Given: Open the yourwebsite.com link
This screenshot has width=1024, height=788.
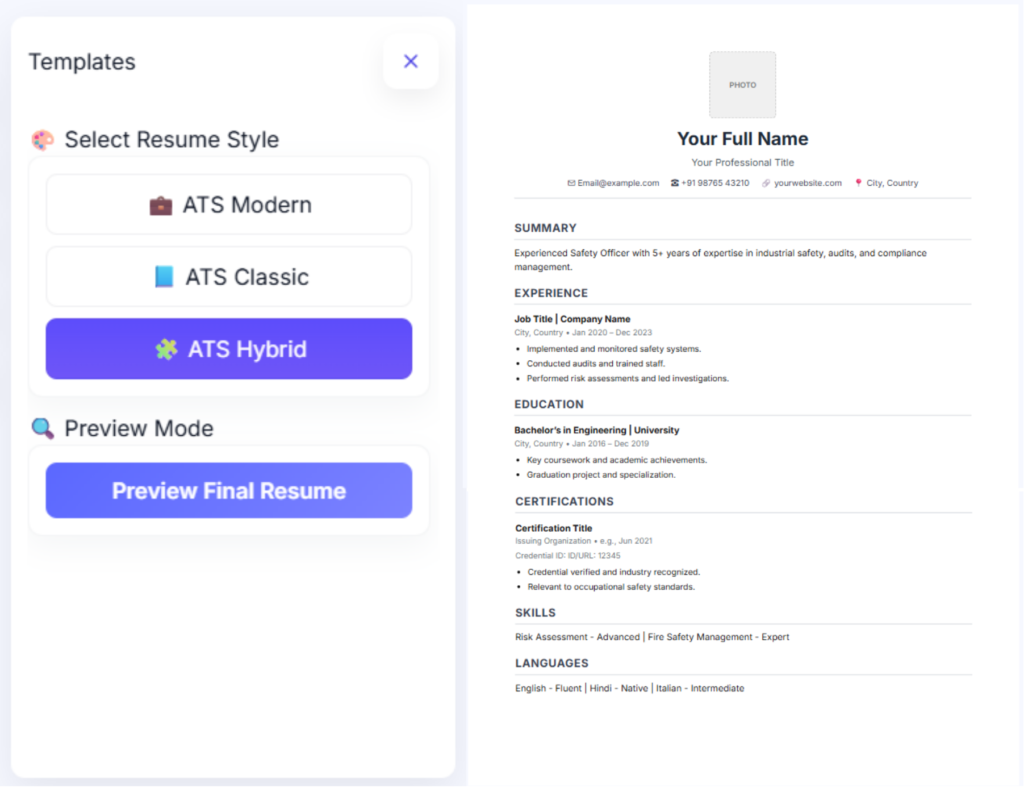Looking at the screenshot, I should point(808,183).
